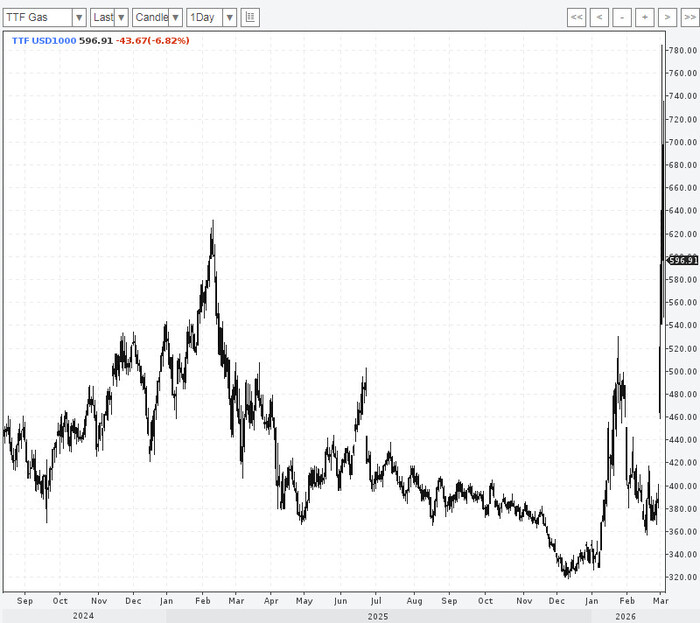Click the TTF USD1000 series label
Screen dimensions: 700x623
[42, 40]
